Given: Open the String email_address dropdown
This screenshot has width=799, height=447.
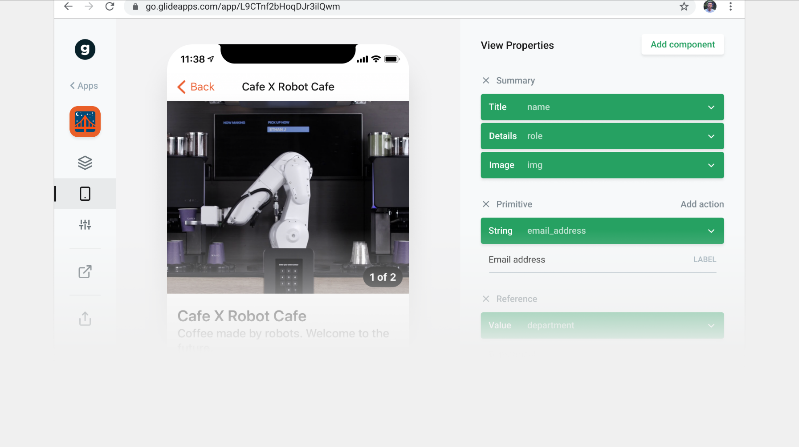Looking at the screenshot, I should (x=602, y=231).
